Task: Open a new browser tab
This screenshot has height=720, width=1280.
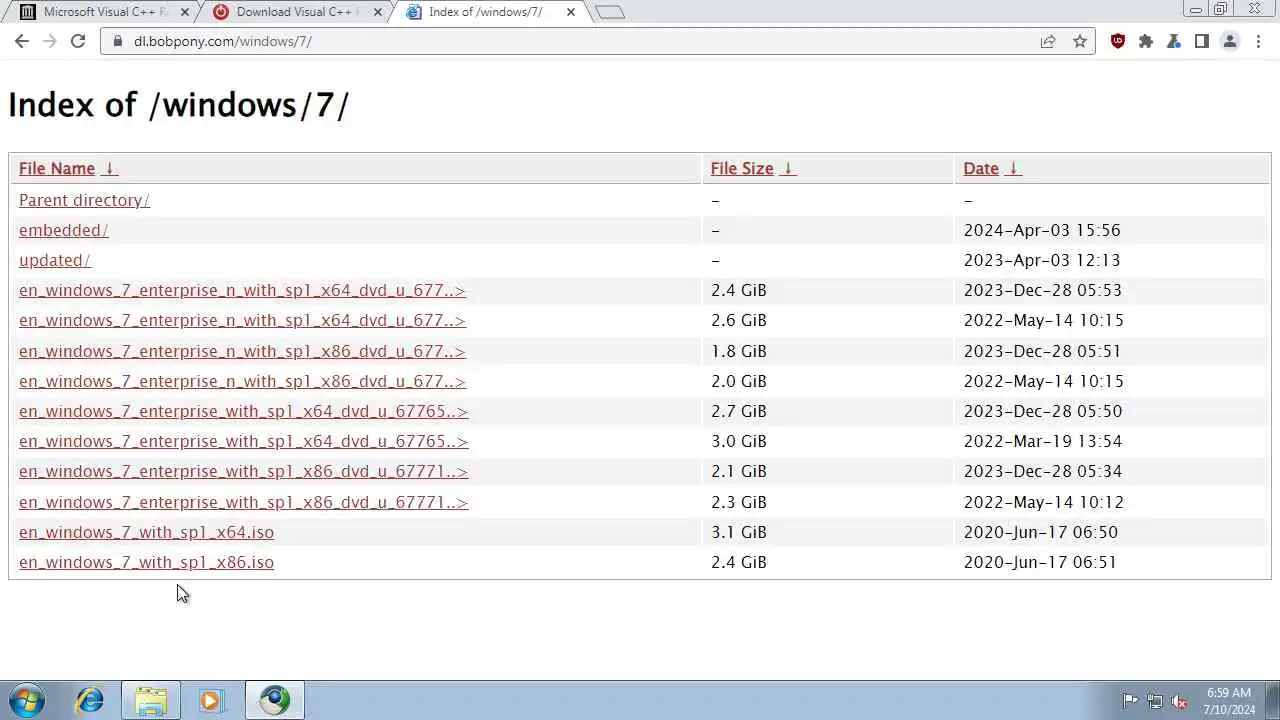Action: click(609, 12)
